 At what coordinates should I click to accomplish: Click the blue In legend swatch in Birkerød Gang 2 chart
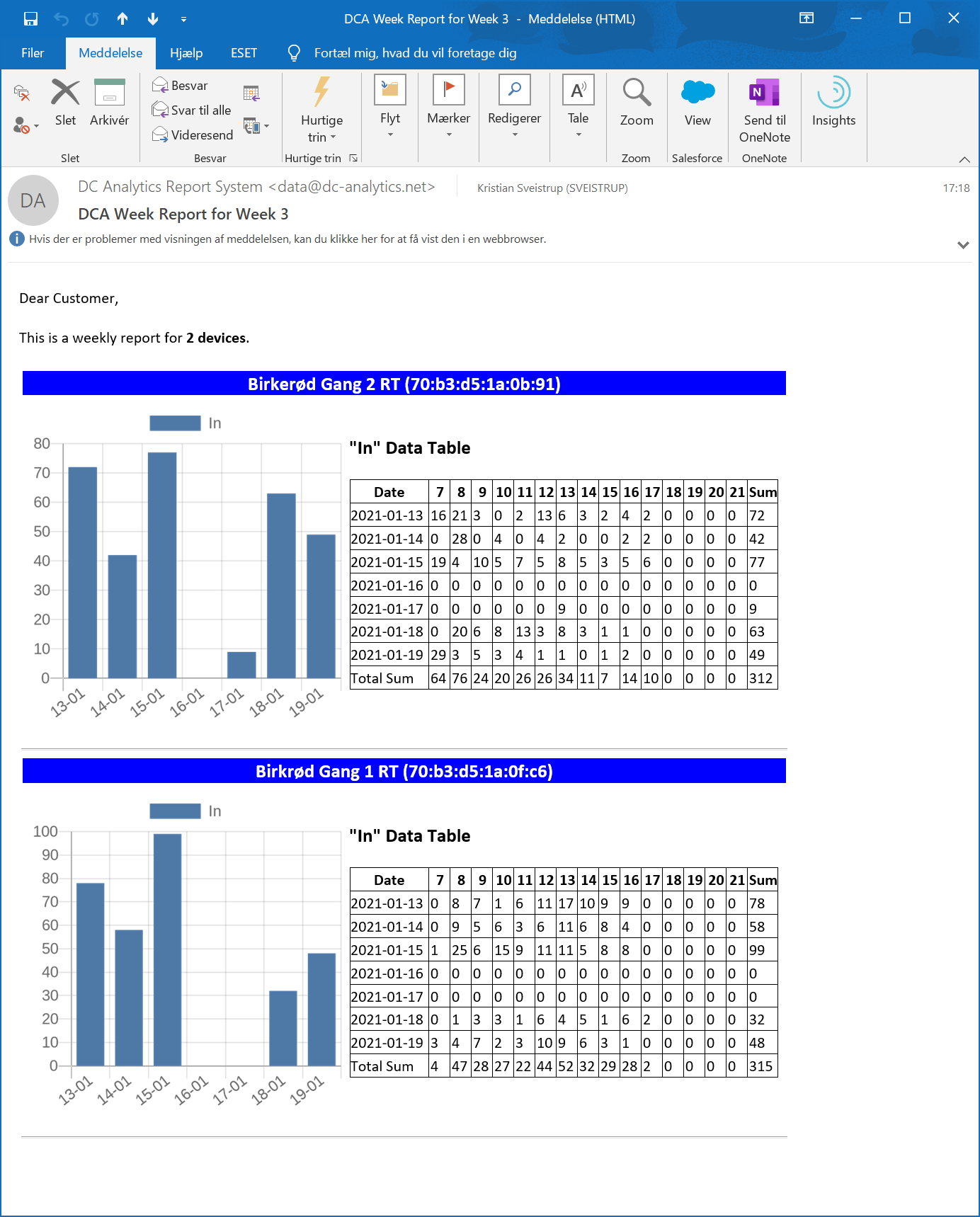point(175,423)
